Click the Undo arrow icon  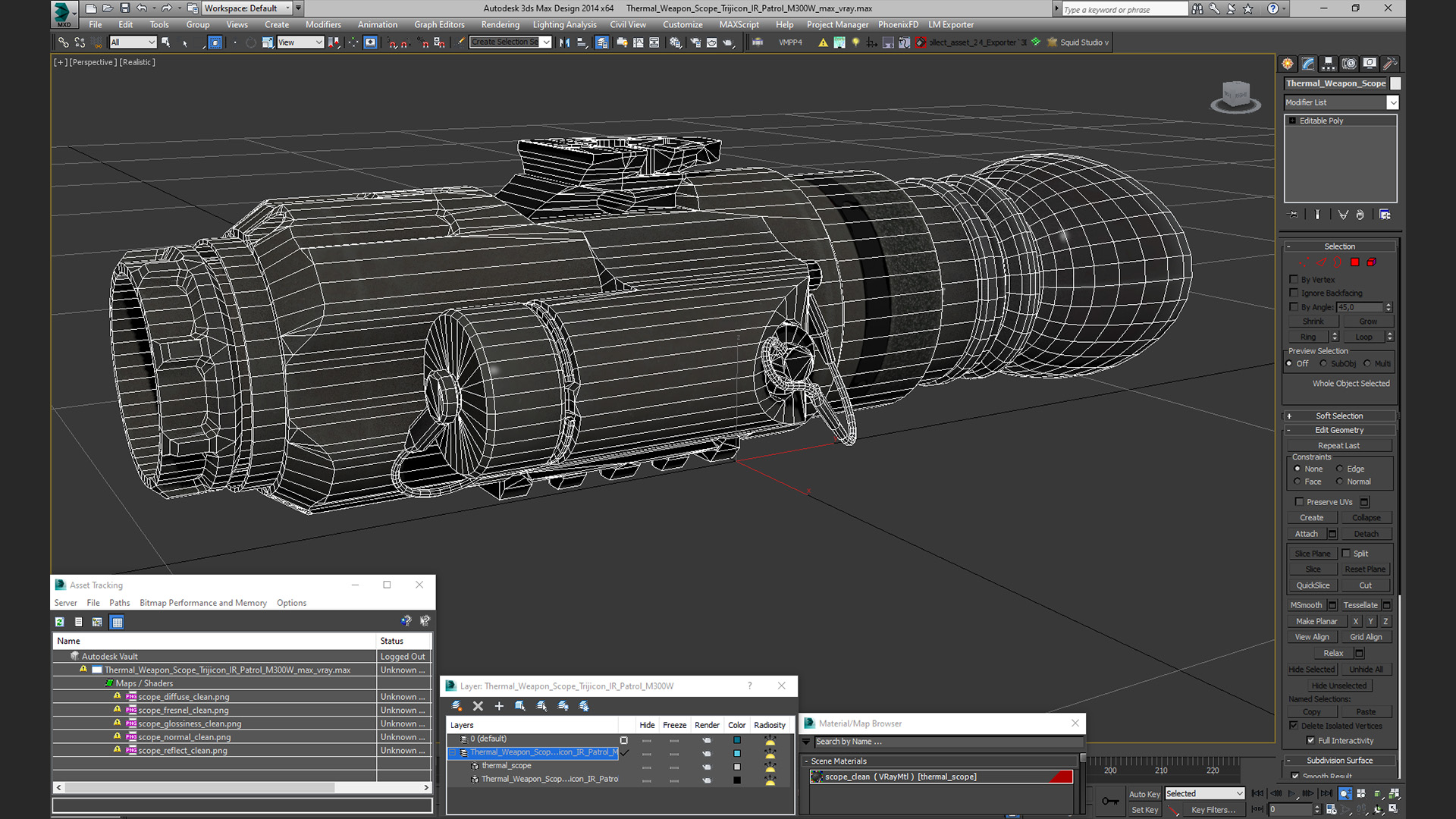click(142, 8)
